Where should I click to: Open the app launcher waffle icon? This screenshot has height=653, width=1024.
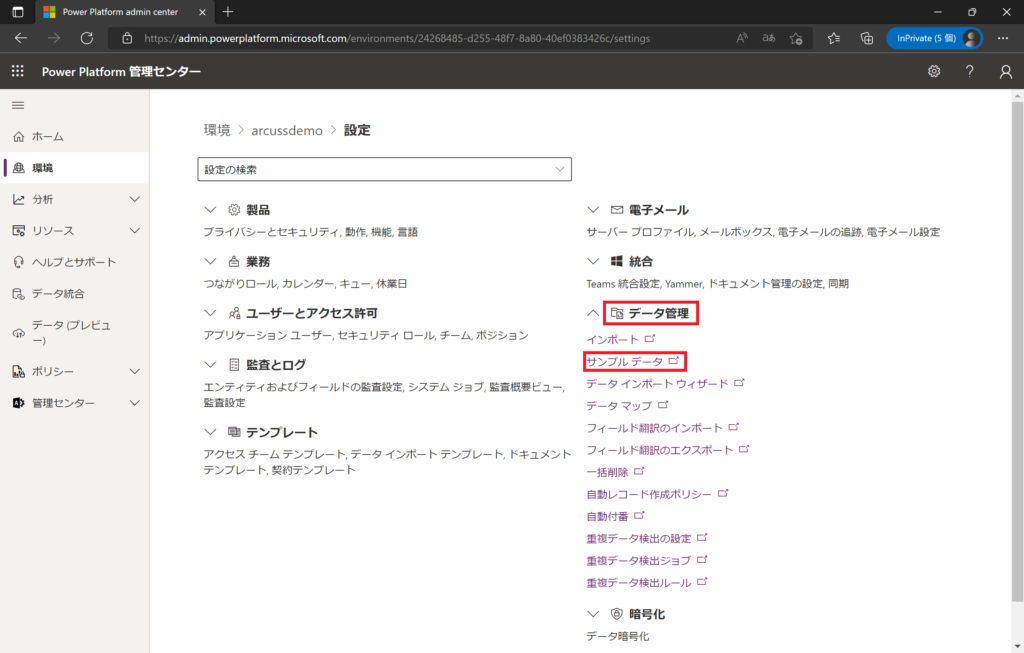point(18,71)
